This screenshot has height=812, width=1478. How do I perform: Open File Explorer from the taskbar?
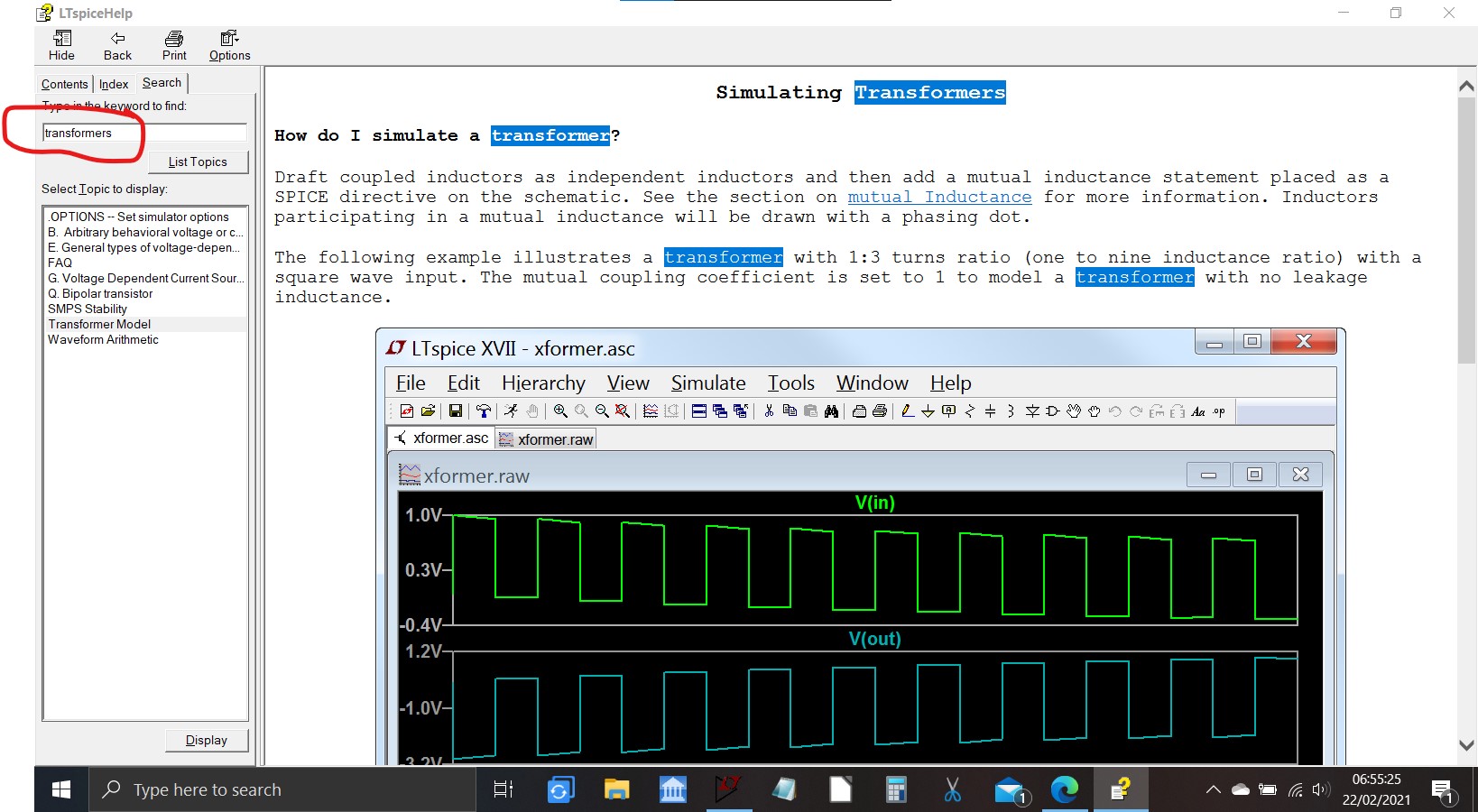click(x=616, y=789)
